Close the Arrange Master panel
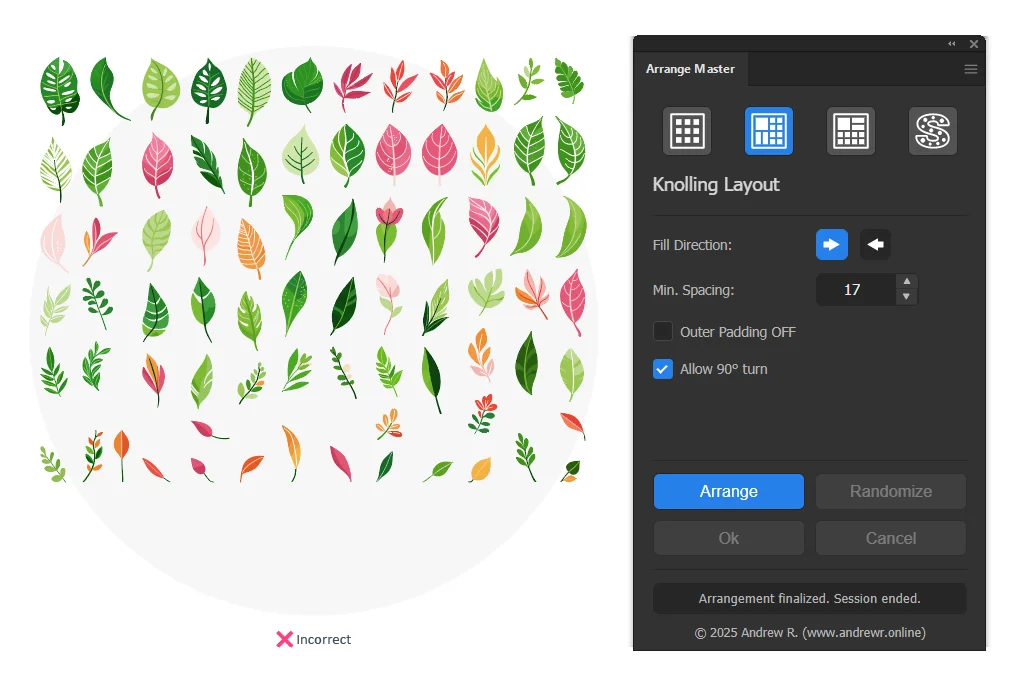The width and height of the screenshot is (1019, 685). pos(974,44)
